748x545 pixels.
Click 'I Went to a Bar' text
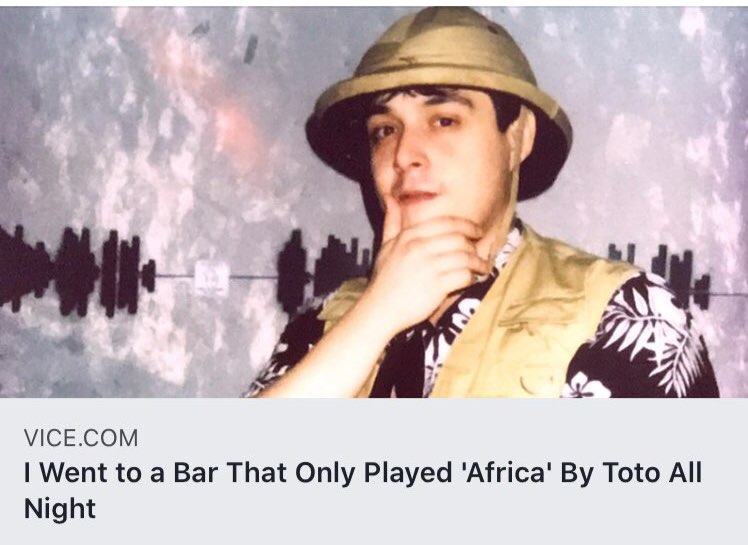pyautogui.click(x=121, y=472)
